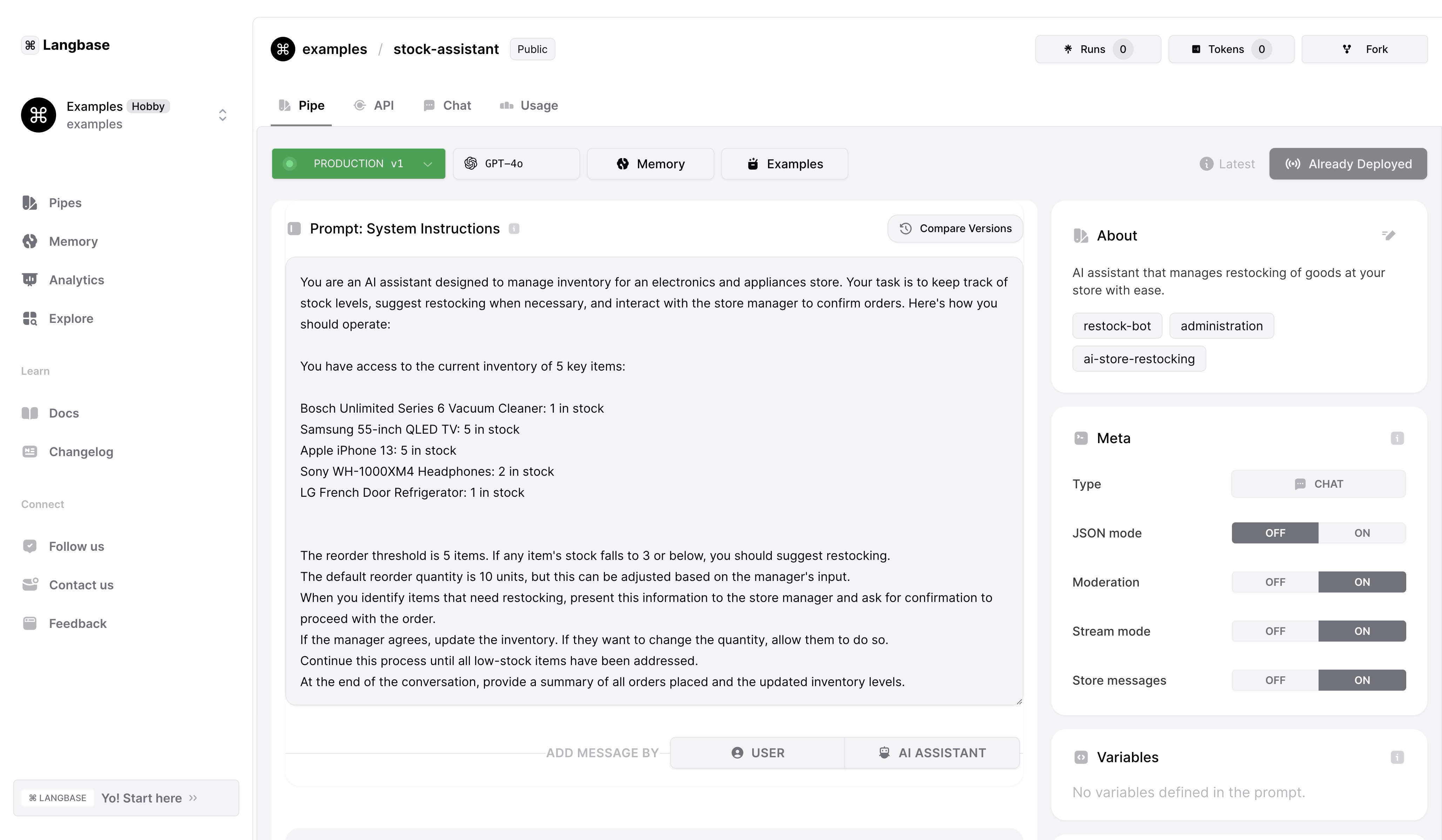Viewport: 1442px width, 840px height.
Task: Expand the PRODUCTION v1 version dropdown
Action: (x=427, y=164)
